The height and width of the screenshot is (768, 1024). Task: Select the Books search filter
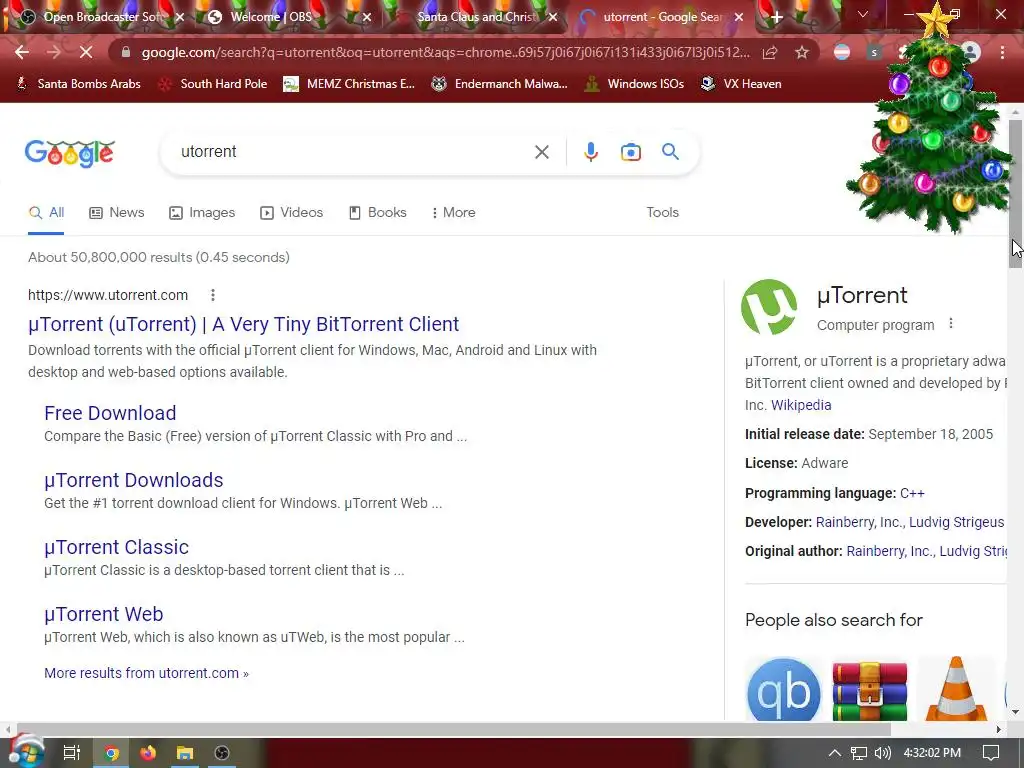(377, 212)
